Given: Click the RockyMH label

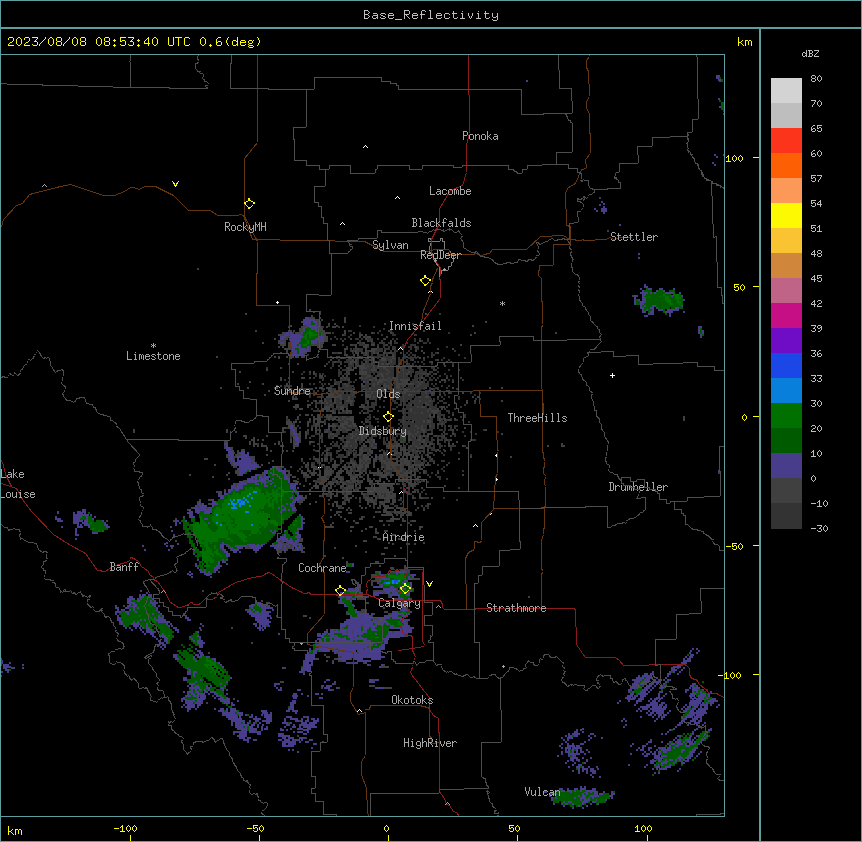Looking at the screenshot, I should 245,227.
